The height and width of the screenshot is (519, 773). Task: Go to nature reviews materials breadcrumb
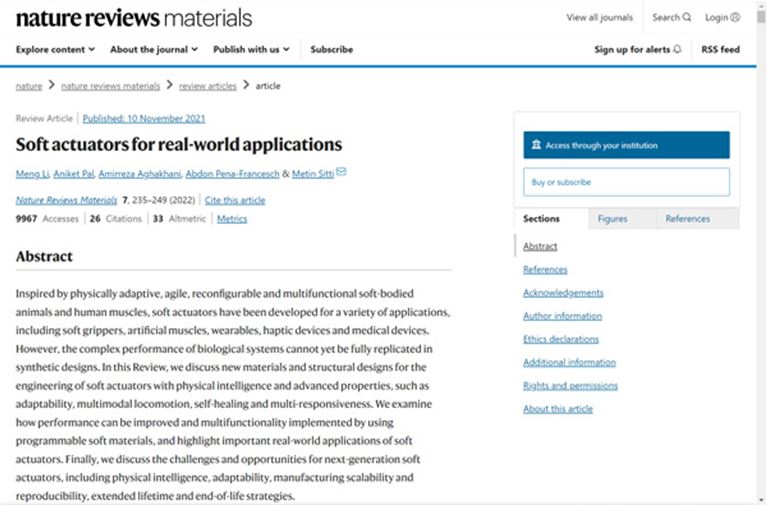point(110,86)
